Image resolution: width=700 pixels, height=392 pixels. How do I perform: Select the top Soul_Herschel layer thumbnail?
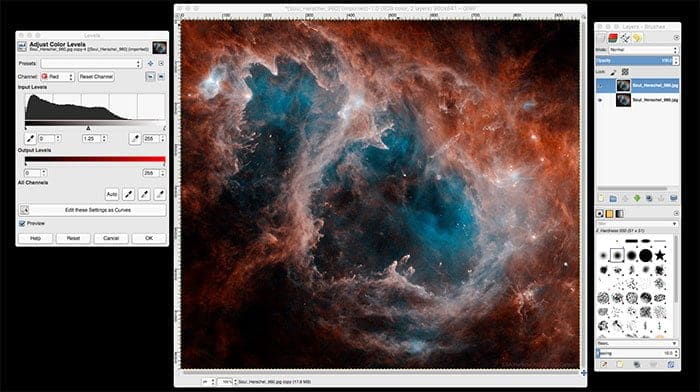(x=623, y=85)
